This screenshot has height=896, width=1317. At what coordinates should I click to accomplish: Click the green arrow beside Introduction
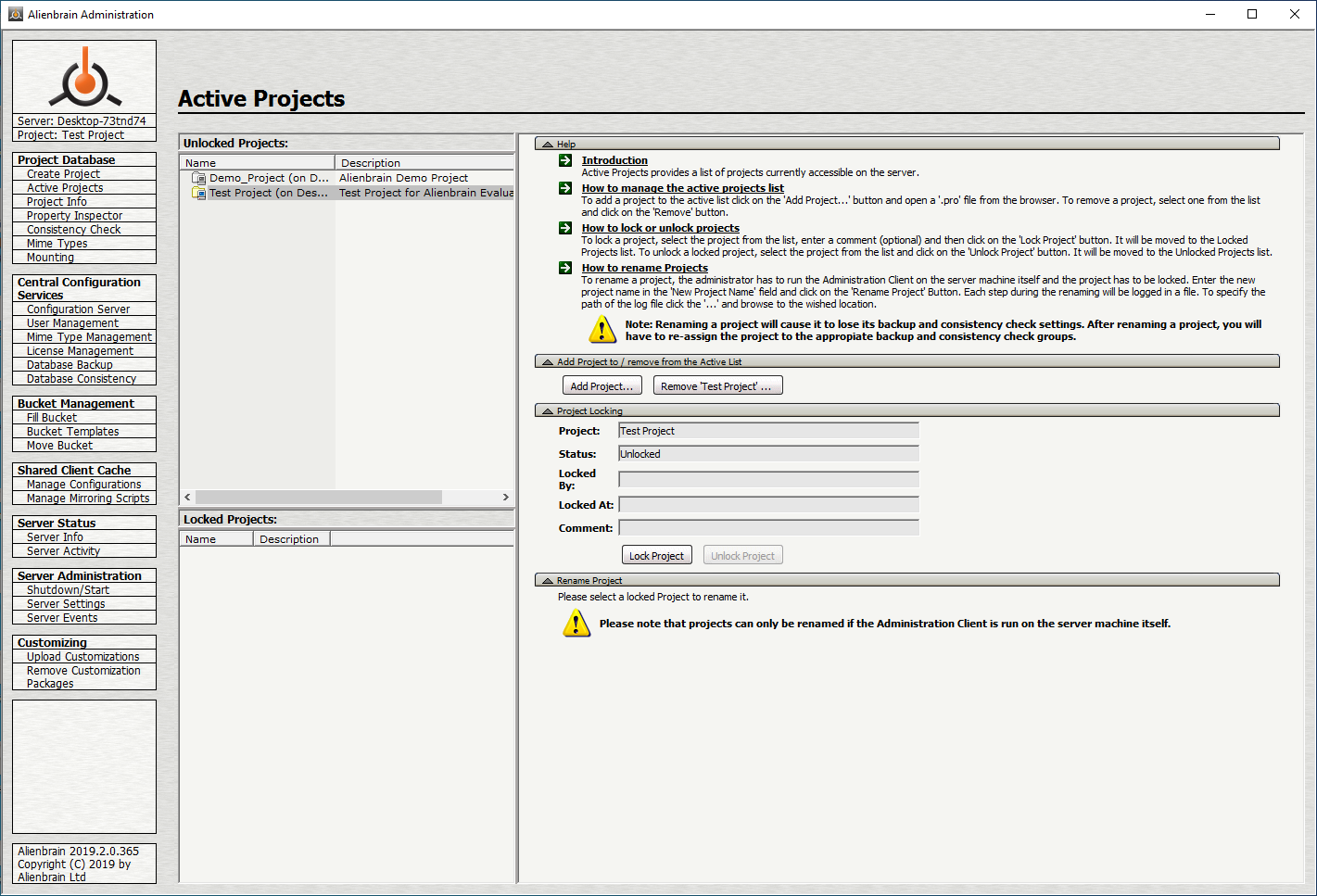(565, 160)
